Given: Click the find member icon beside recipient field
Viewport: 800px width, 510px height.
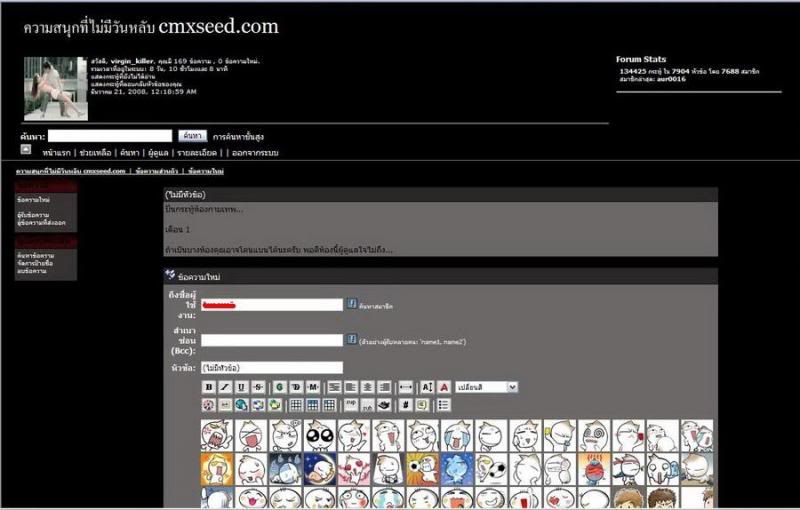Looking at the screenshot, I should point(352,303).
